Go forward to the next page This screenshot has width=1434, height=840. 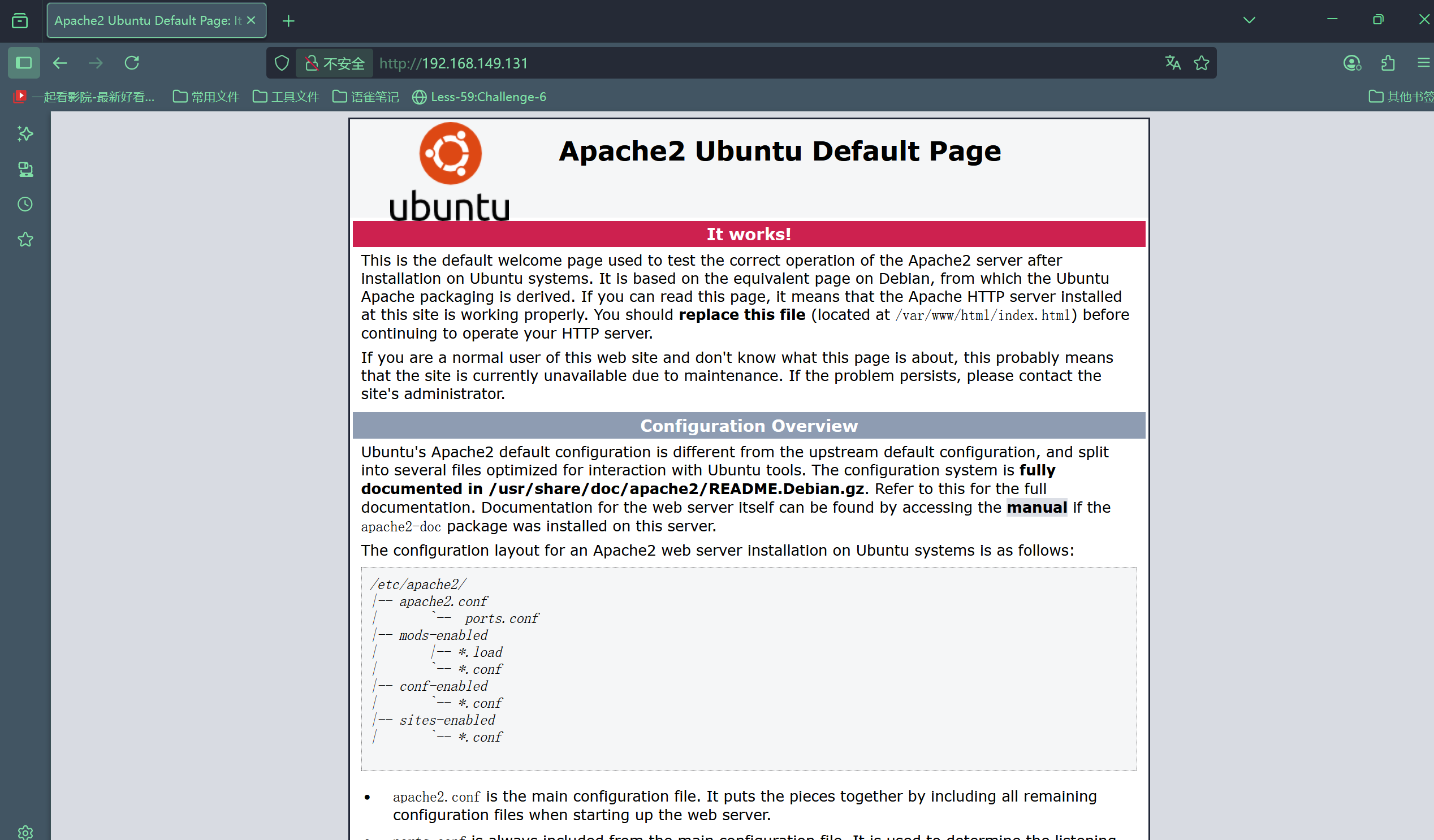point(96,63)
